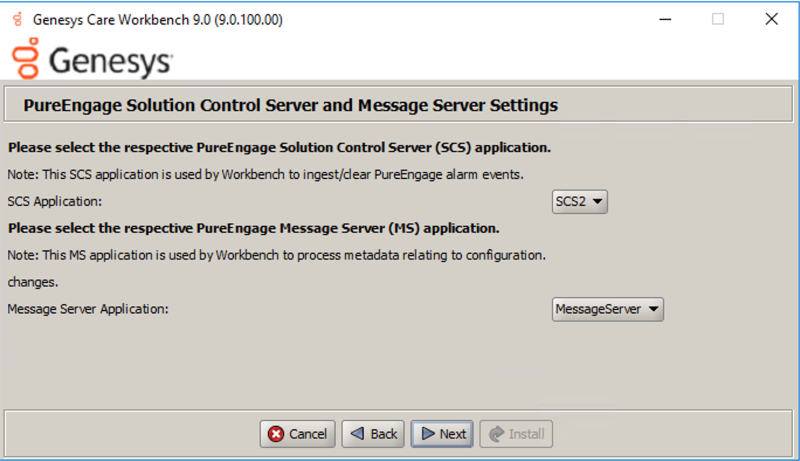The image size is (800, 461).
Task: Close the Genesys Care Workbench installer
Action: tap(771, 19)
